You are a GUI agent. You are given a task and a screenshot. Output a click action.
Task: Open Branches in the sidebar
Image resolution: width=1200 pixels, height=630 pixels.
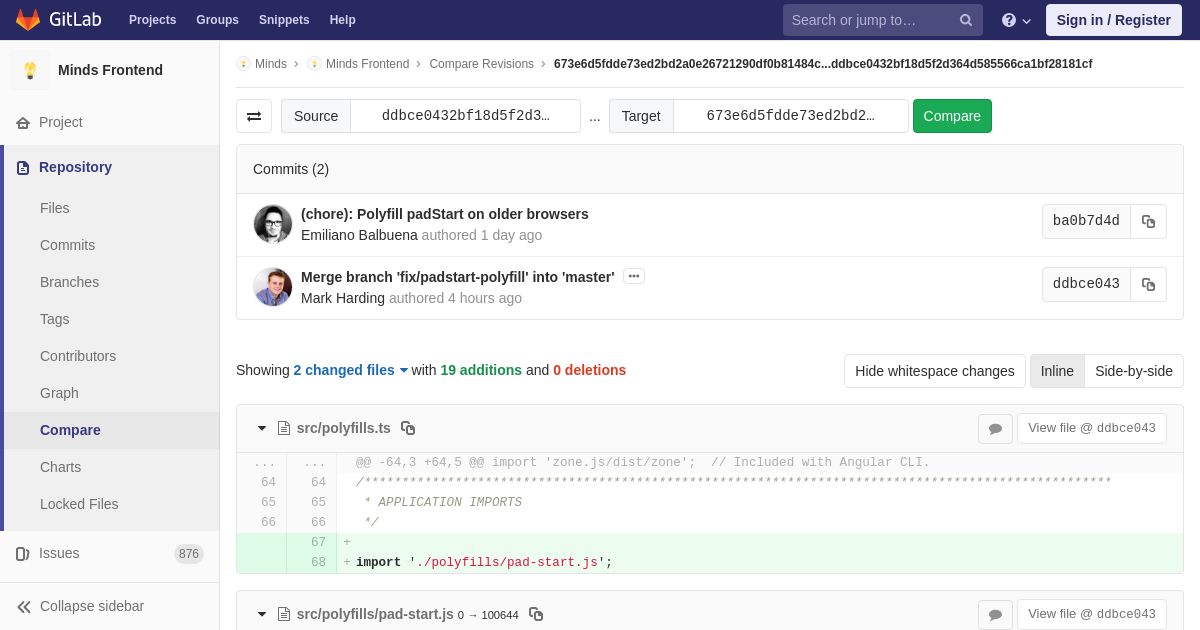coord(69,282)
